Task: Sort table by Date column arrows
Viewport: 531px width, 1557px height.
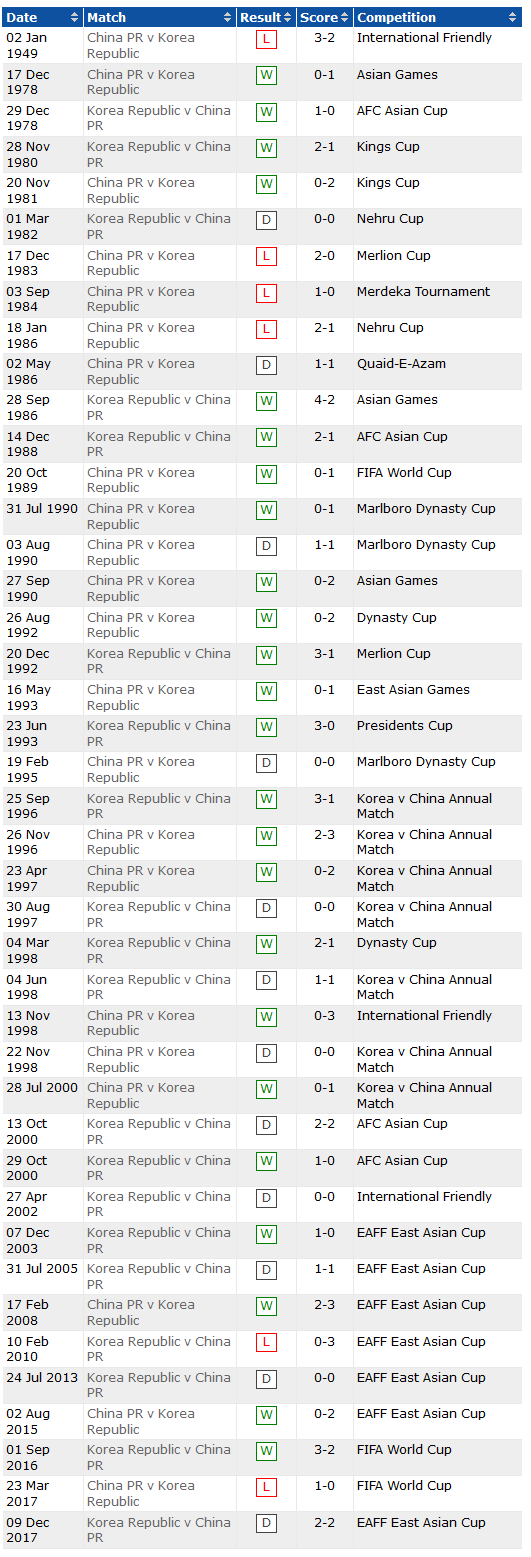Action: [75, 18]
